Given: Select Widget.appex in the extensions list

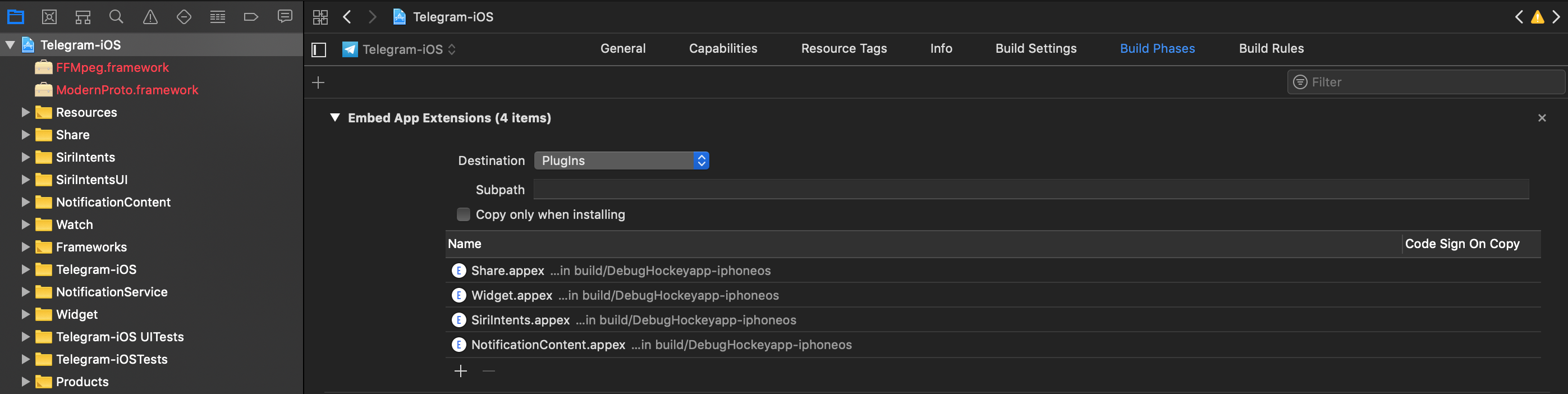Looking at the screenshot, I should [x=511, y=295].
